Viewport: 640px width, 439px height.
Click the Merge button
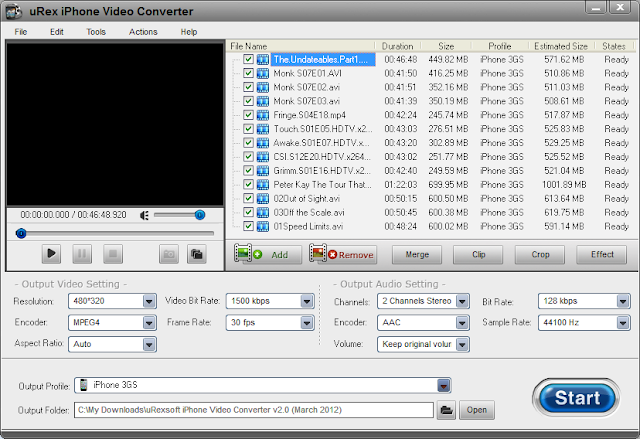point(417,255)
